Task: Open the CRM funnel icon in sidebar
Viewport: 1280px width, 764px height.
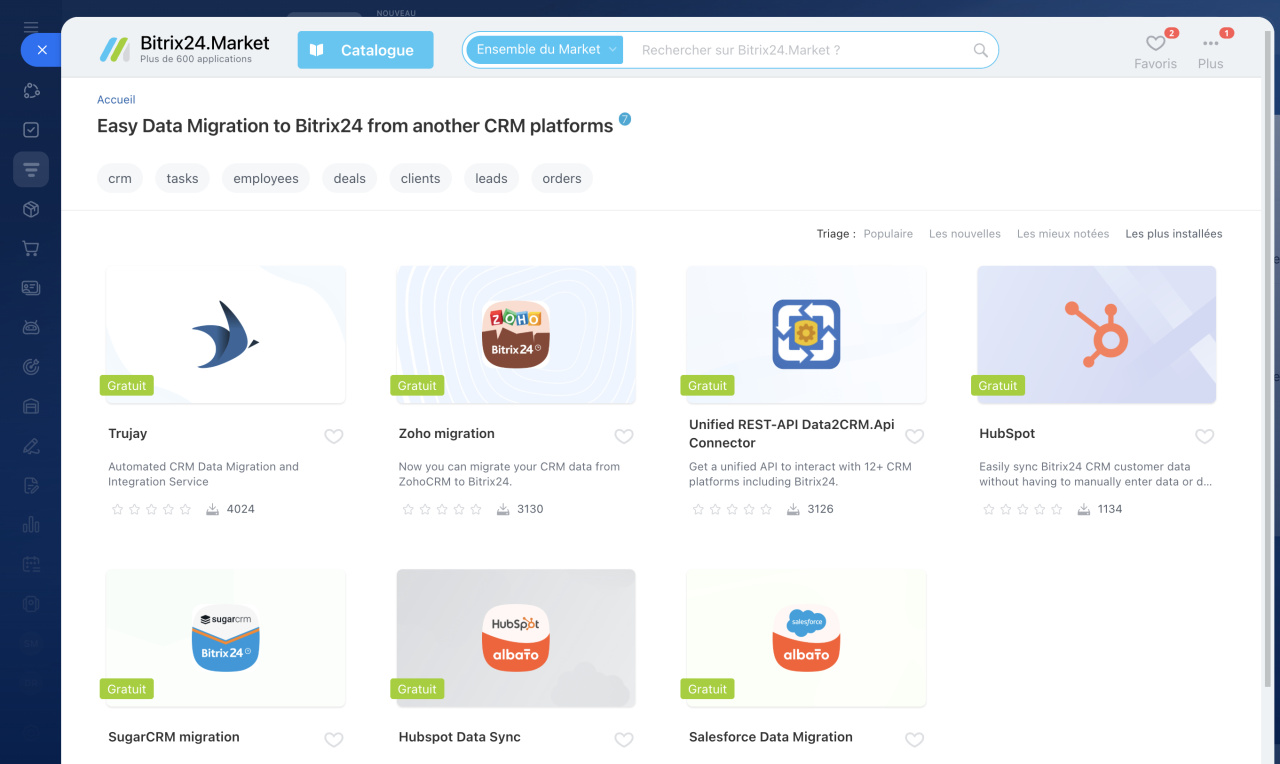Action: pos(31,170)
